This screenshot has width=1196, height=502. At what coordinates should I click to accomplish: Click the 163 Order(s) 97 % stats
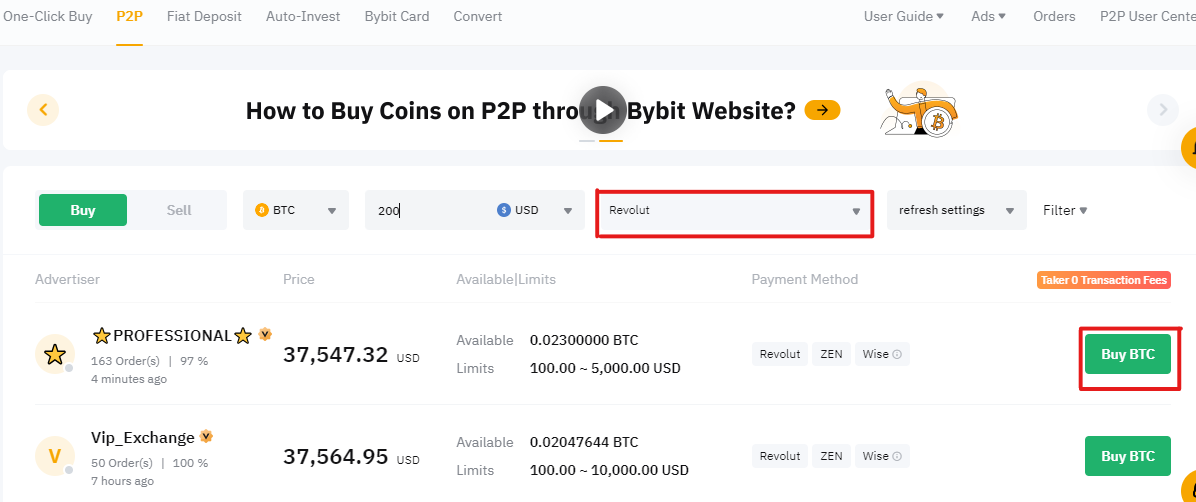tap(150, 361)
